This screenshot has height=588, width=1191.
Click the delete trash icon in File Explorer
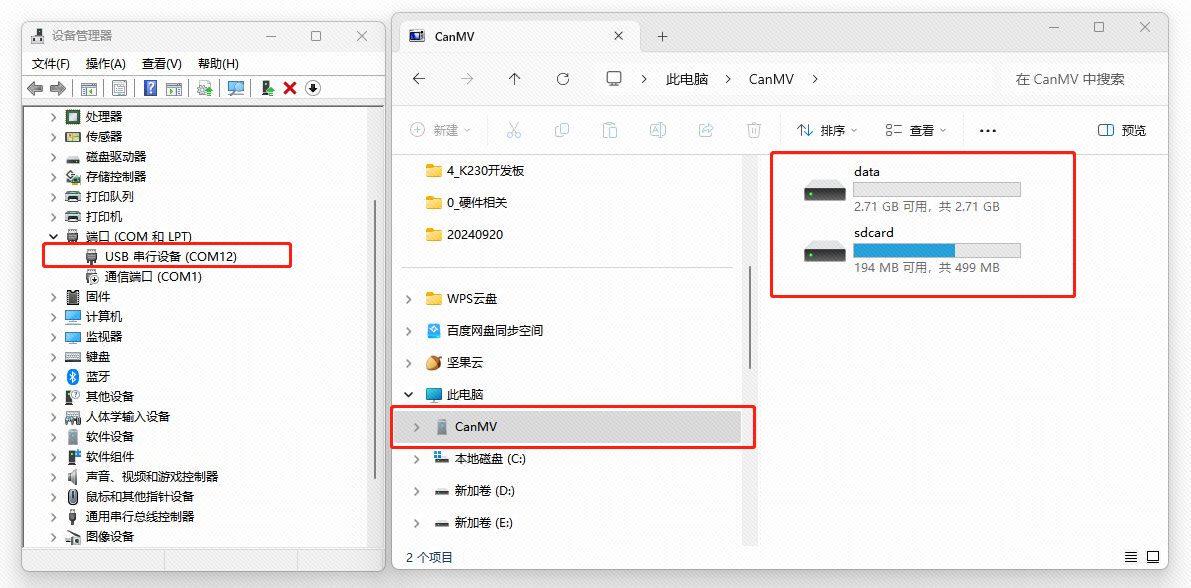pos(753,130)
